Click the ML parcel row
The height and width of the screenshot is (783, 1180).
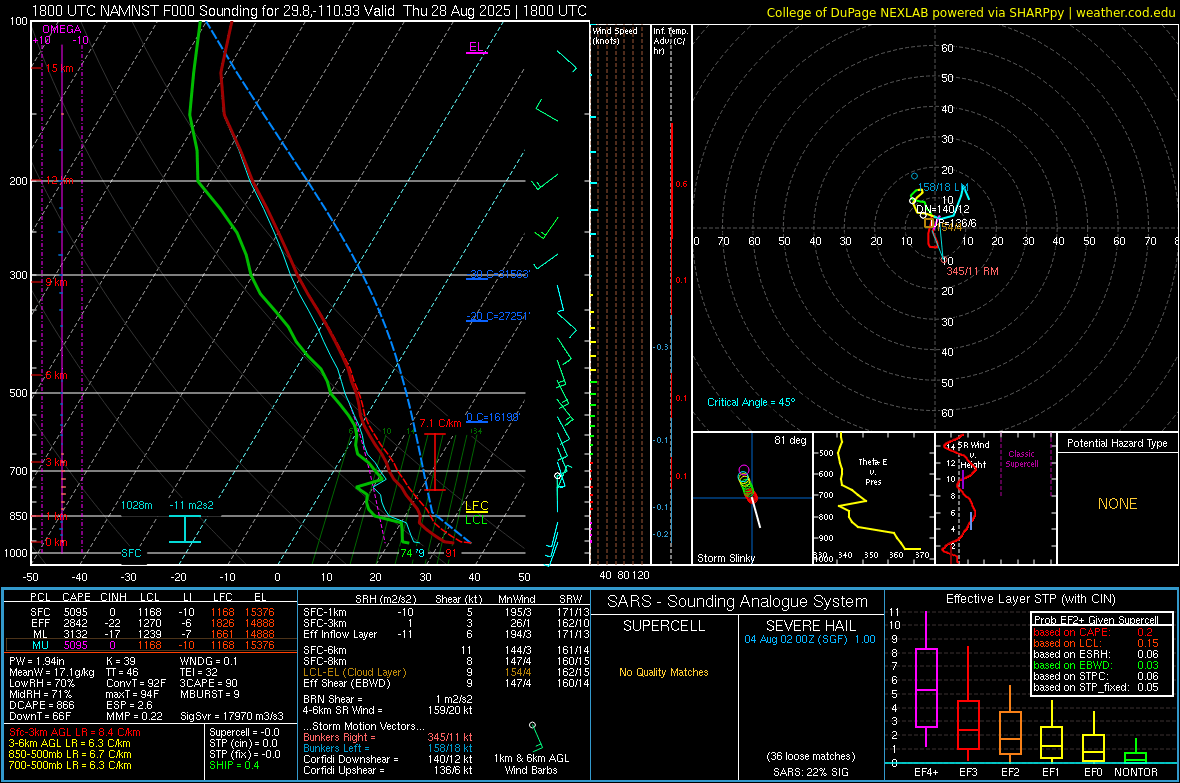click(x=151, y=634)
